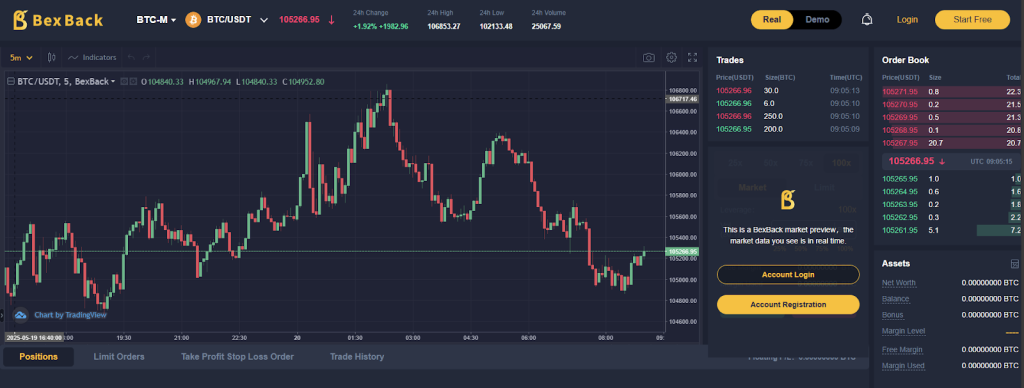Image resolution: width=1024 pixels, height=388 pixels.
Task: Open the Indicators menu on chart
Action: (92, 57)
